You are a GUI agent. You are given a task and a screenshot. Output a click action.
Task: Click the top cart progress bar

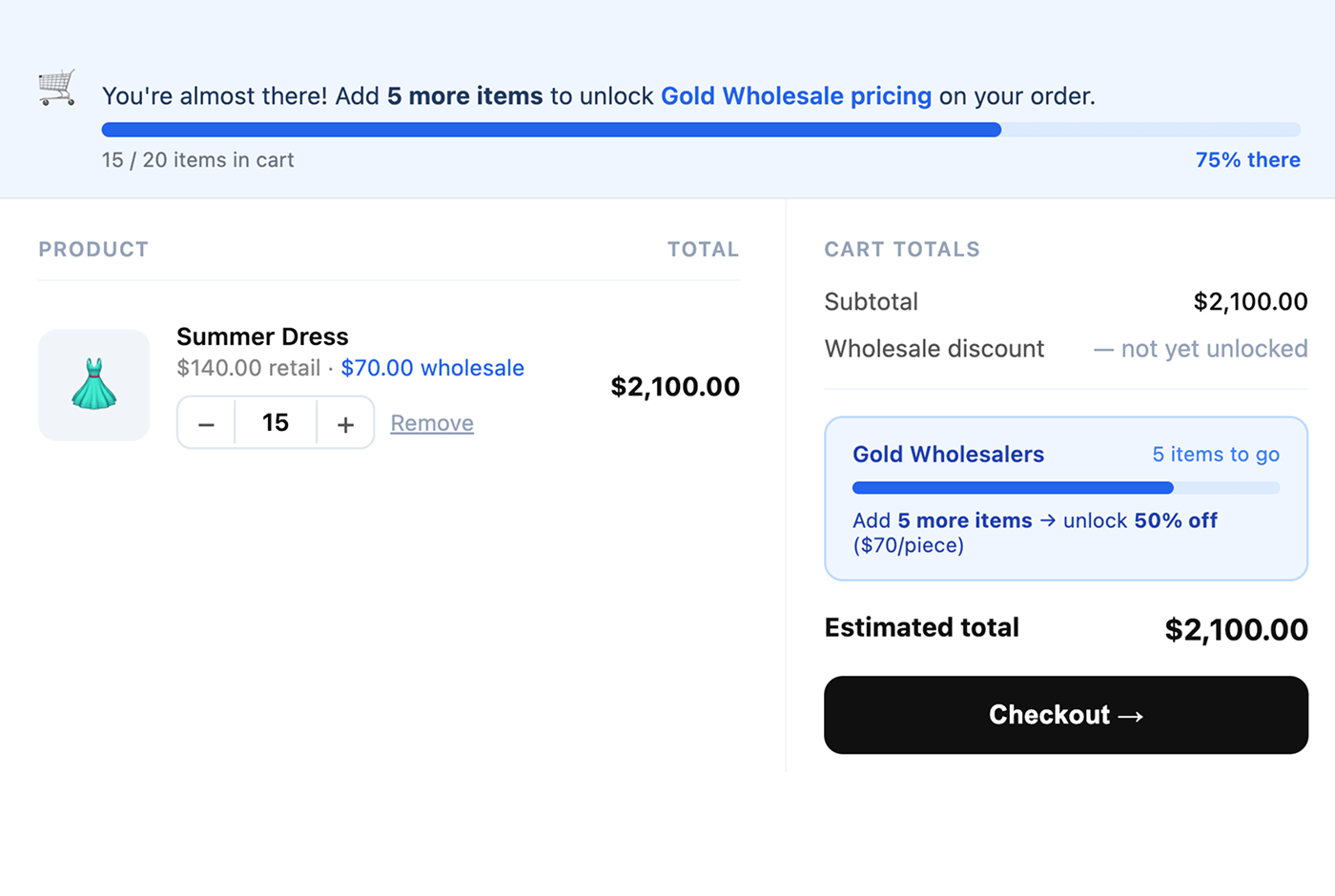click(701, 129)
